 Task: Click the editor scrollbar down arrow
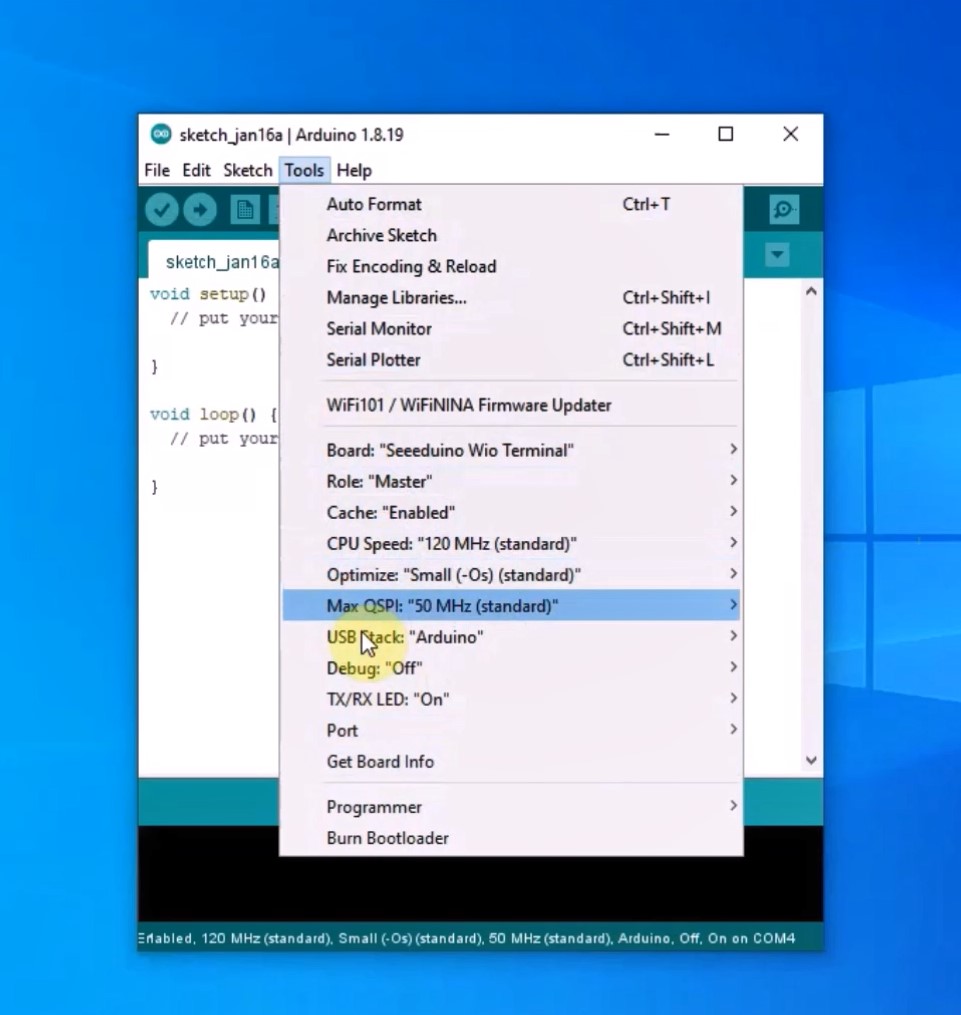coord(811,761)
